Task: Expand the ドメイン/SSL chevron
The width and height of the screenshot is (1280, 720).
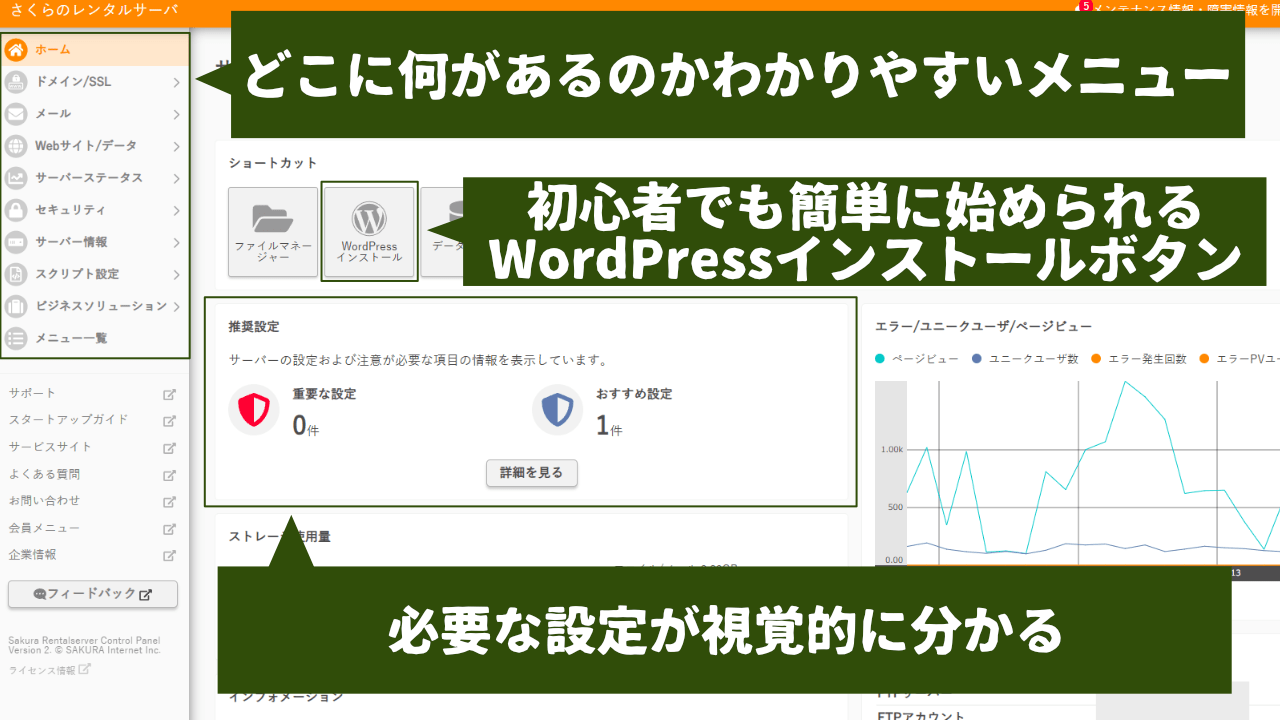Action: (176, 82)
